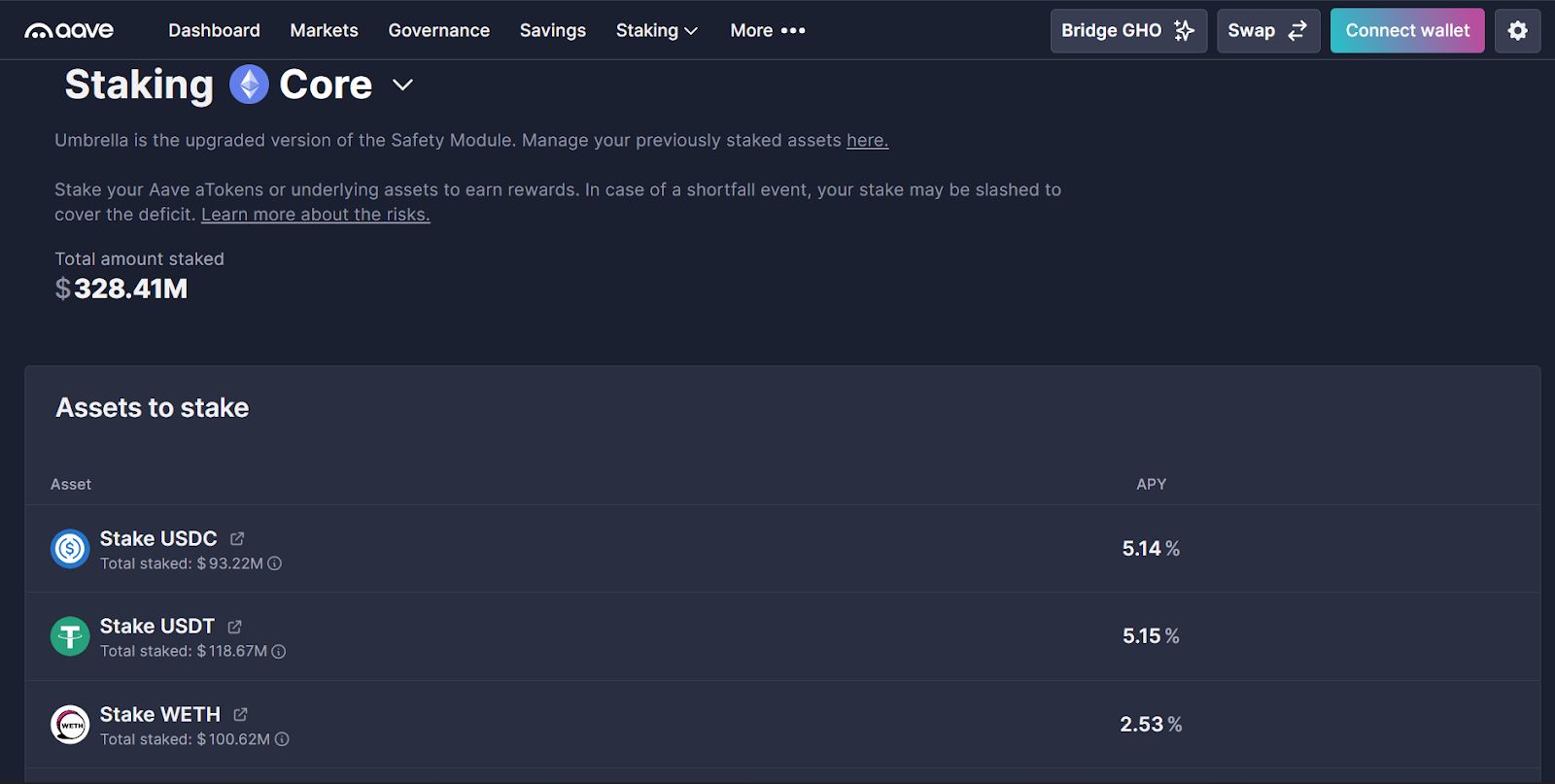
Task: Follow the 'Learn more about the risks' link
Action: coord(315,215)
